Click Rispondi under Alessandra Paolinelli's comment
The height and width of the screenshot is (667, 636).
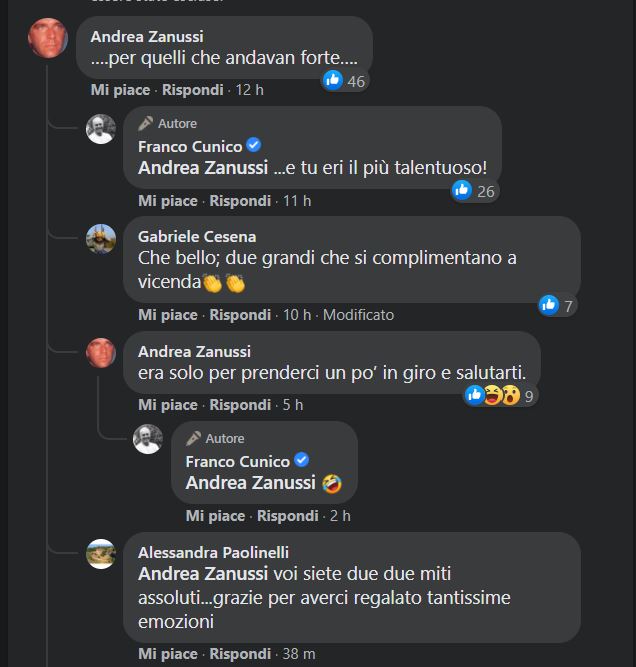point(240,654)
